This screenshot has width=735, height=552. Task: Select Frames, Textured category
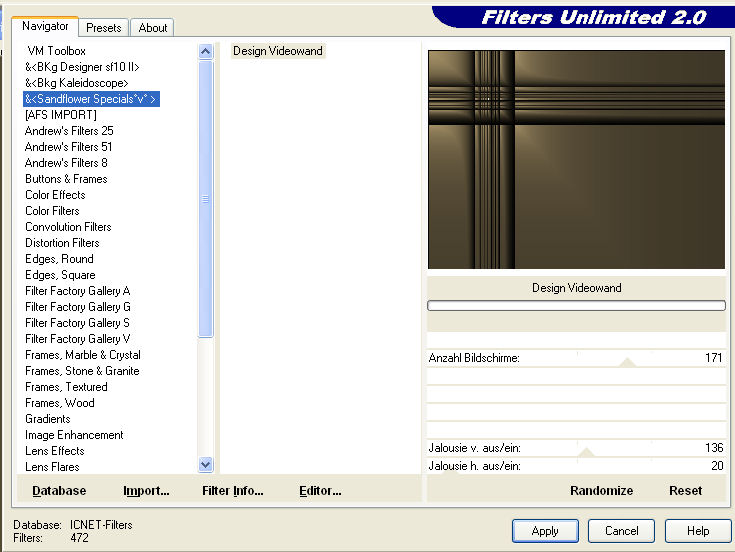point(66,387)
